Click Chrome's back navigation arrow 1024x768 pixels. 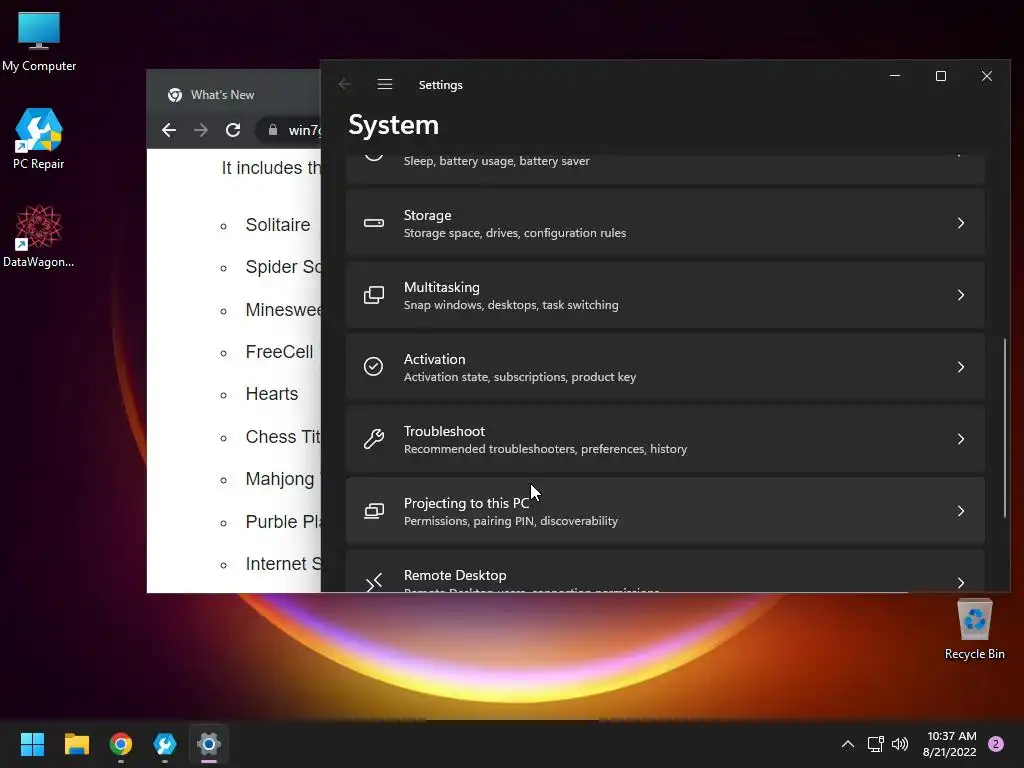click(169, 130)
